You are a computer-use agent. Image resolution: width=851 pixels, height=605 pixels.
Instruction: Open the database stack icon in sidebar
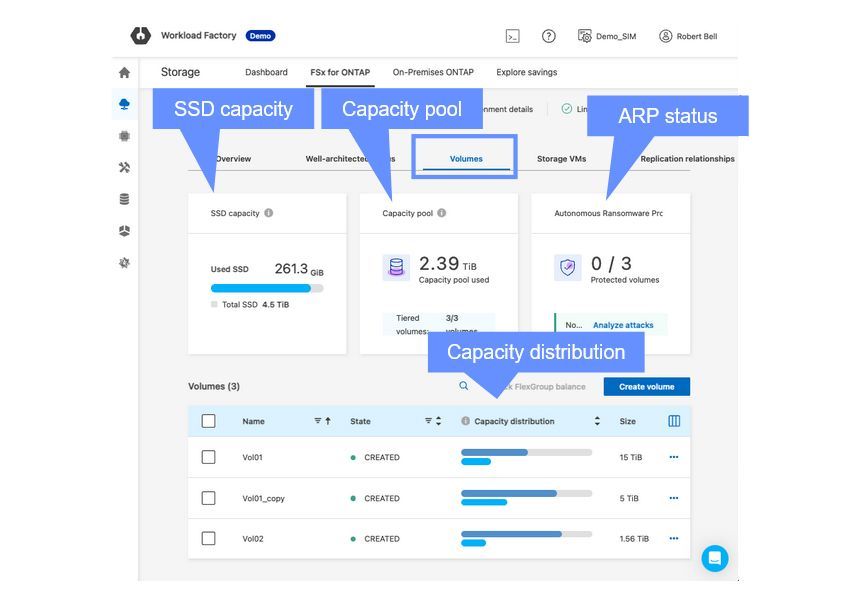pos(124,199)
